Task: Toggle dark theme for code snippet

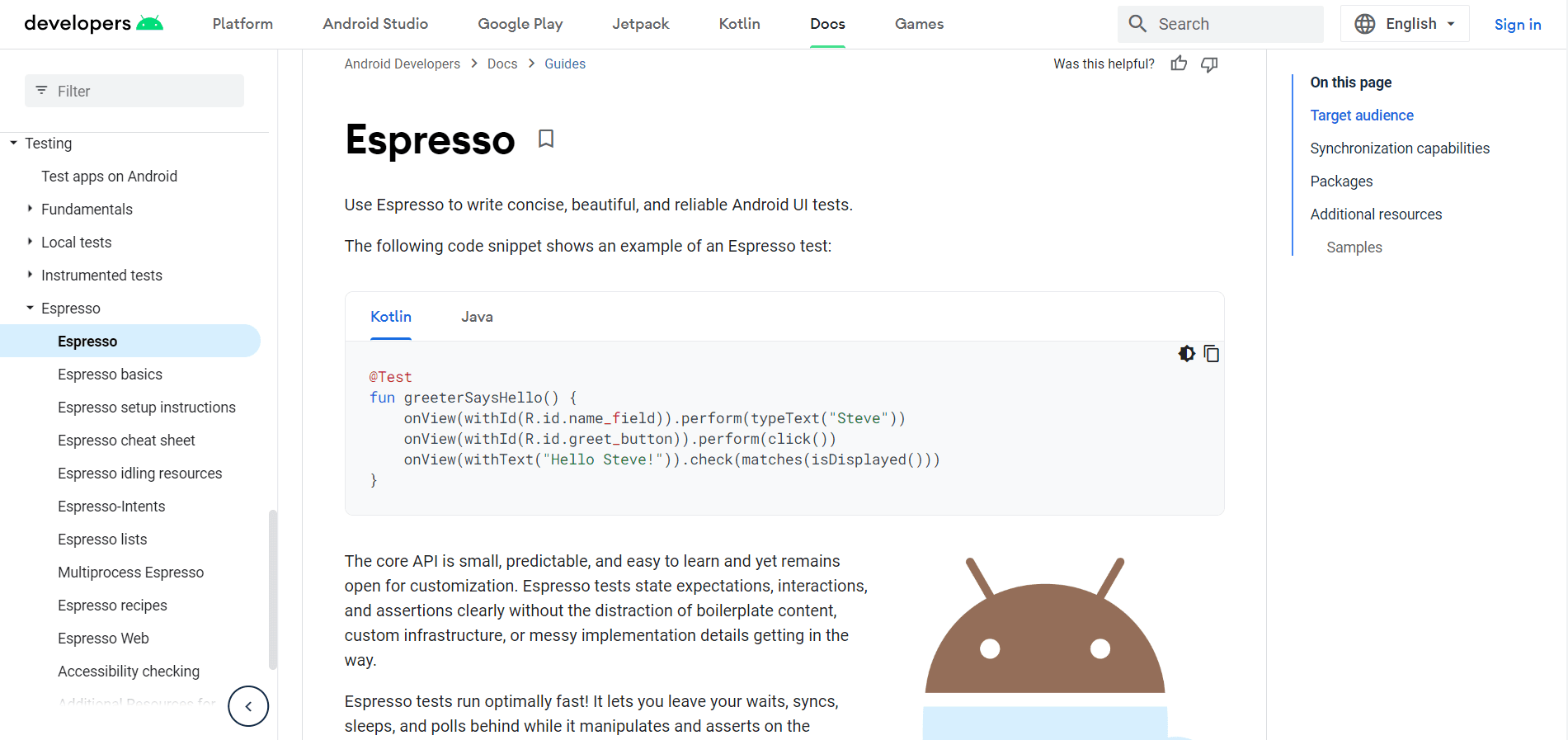Action: click(x=1186, y=354)
